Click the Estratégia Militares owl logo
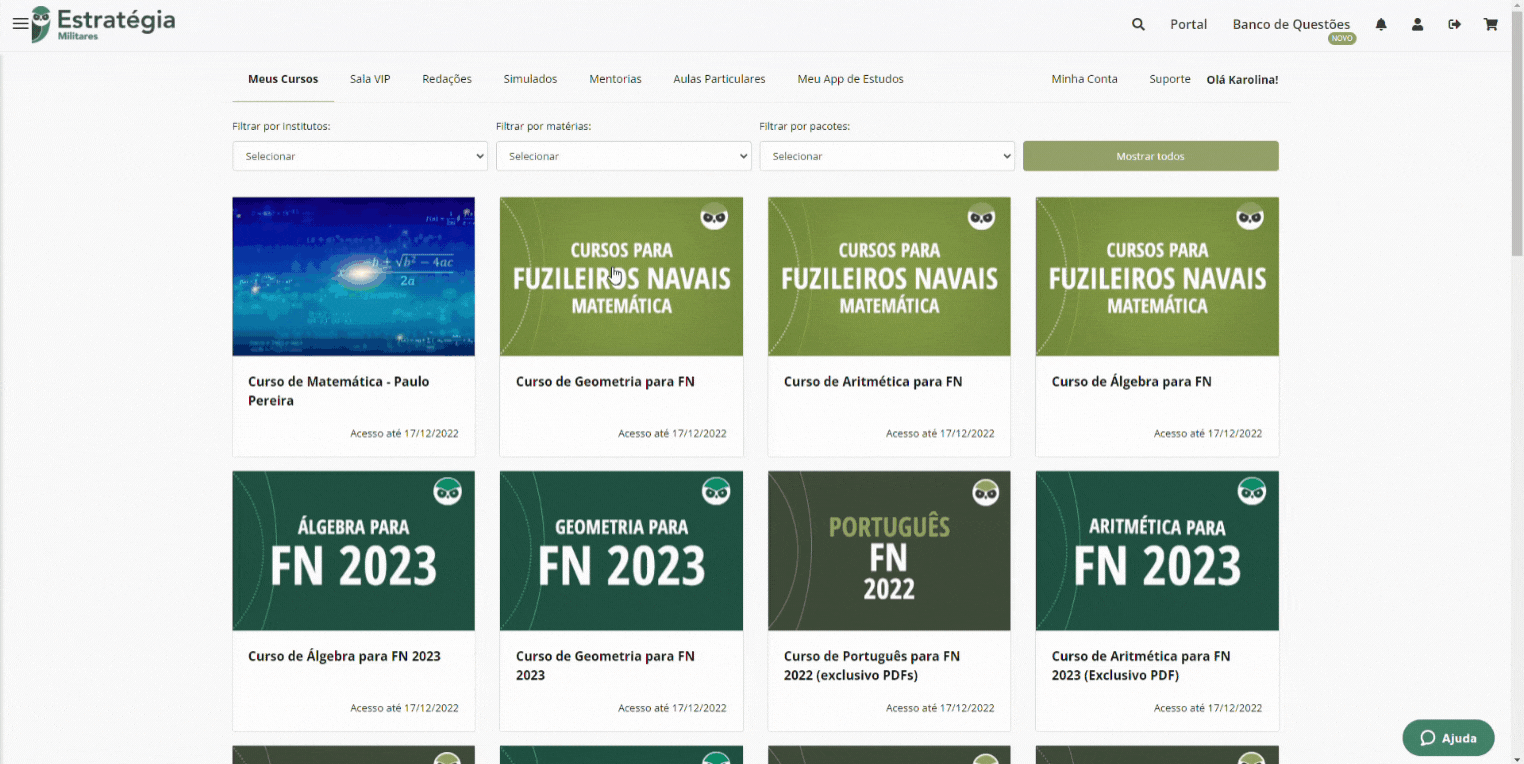The width and height of the screenshot is (1524, 764). tap(103, 24)
